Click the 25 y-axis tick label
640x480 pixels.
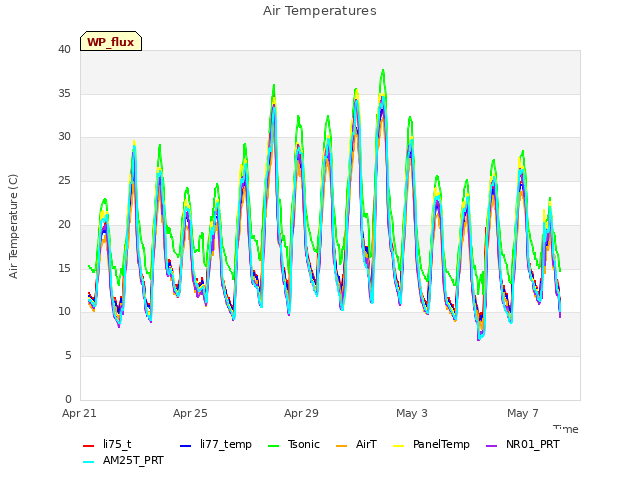[64, 180]
